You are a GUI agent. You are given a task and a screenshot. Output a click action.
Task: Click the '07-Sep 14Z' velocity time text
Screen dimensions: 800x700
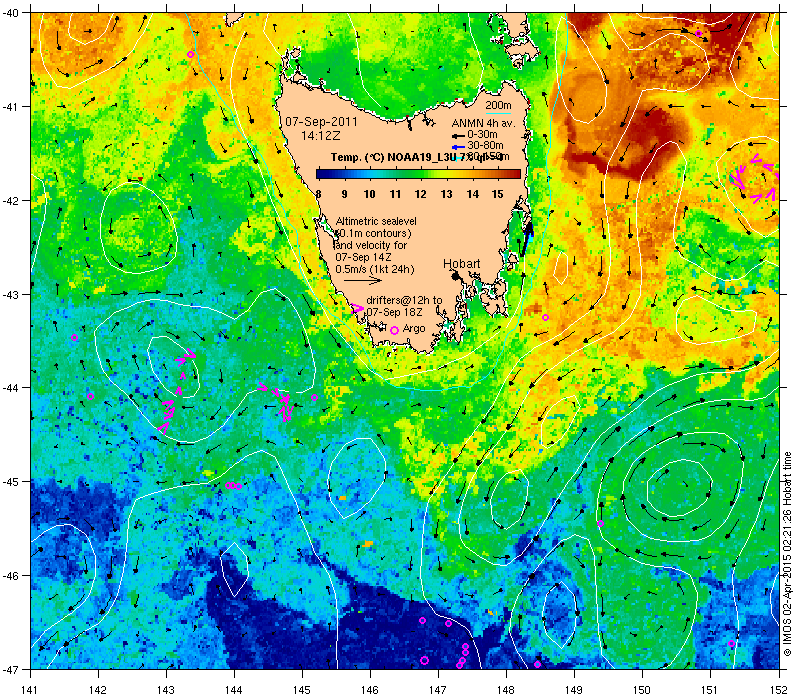click(363, 257)
